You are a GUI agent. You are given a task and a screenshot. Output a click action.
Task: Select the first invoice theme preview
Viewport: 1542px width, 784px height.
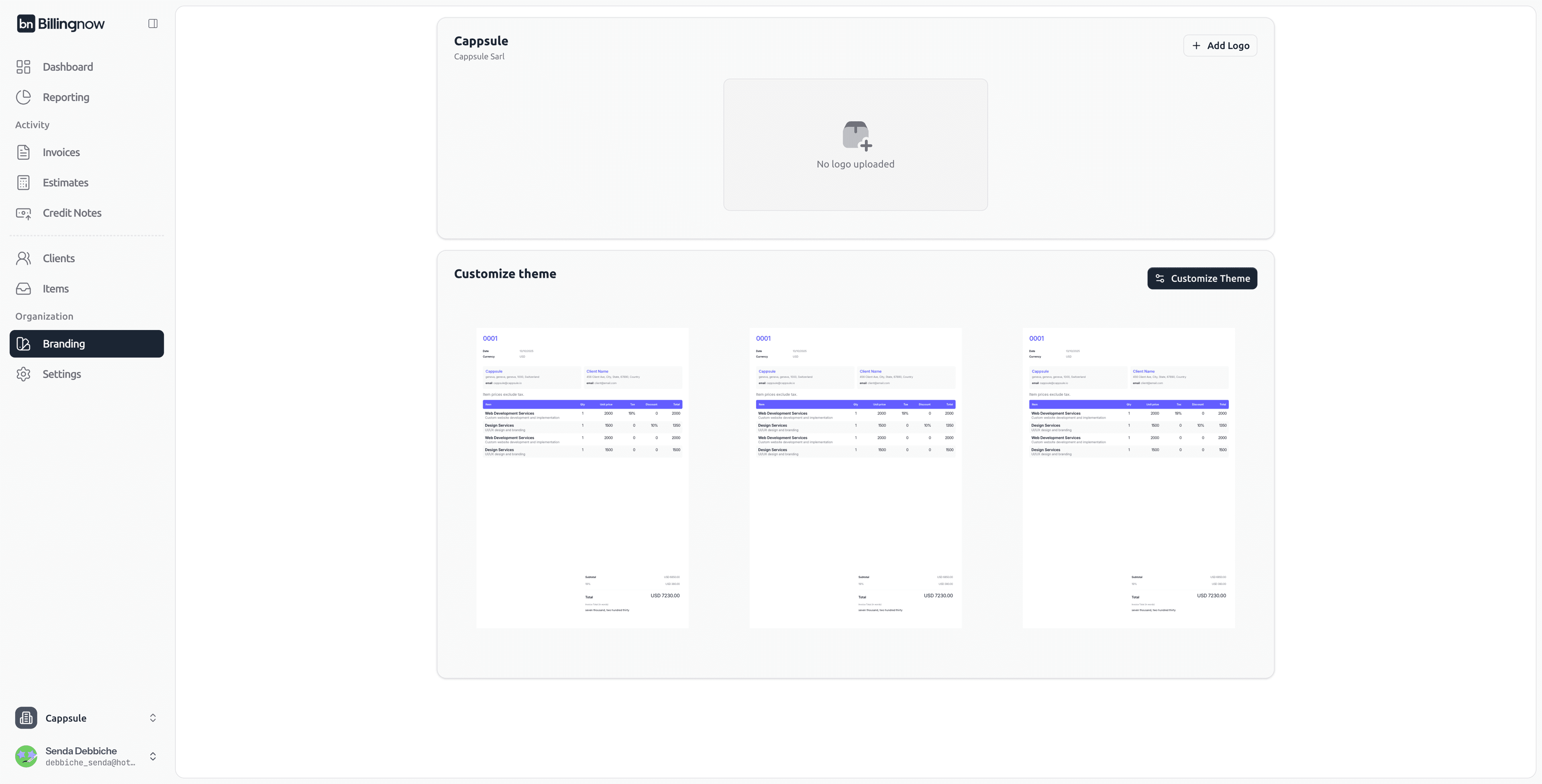click(582, 478)
